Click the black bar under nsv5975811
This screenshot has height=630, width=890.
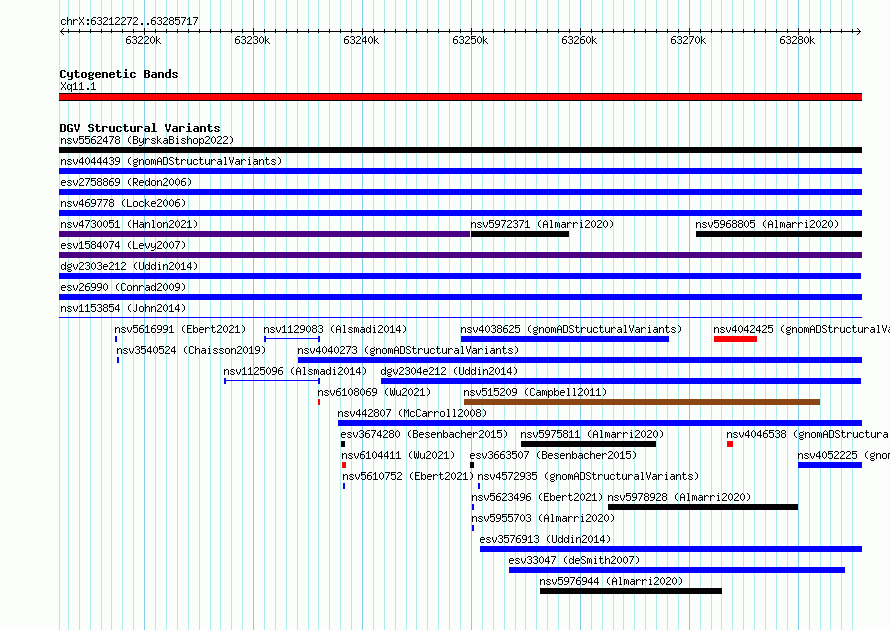coord(589,444)
